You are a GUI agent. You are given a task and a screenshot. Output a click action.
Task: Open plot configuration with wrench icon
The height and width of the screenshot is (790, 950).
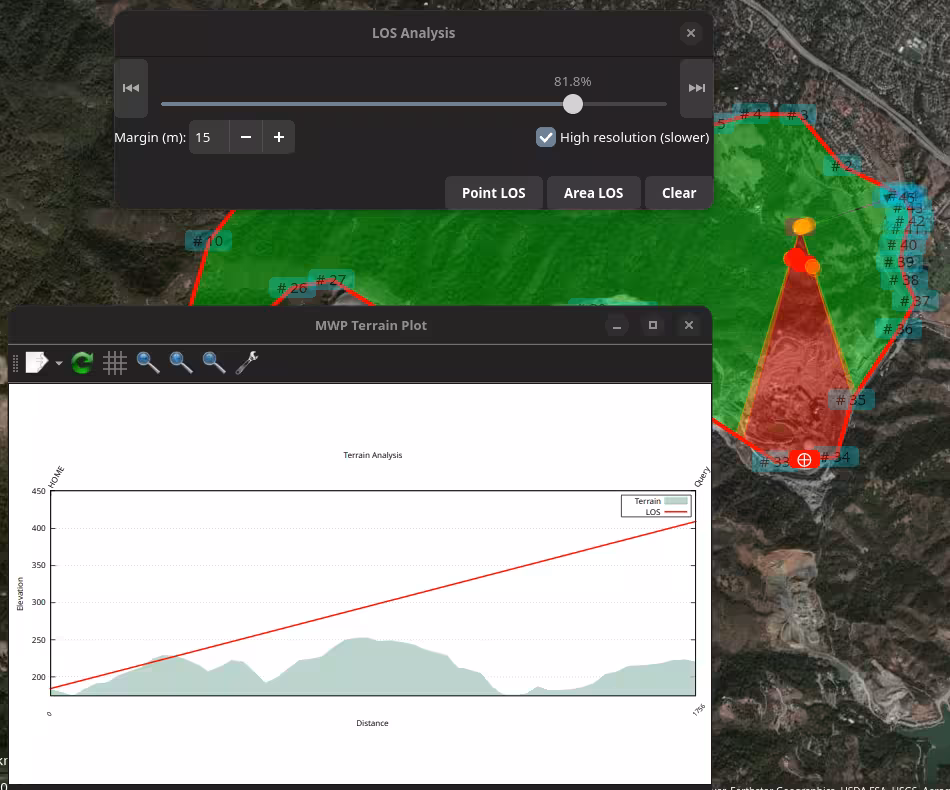click(x=247, y=363)
